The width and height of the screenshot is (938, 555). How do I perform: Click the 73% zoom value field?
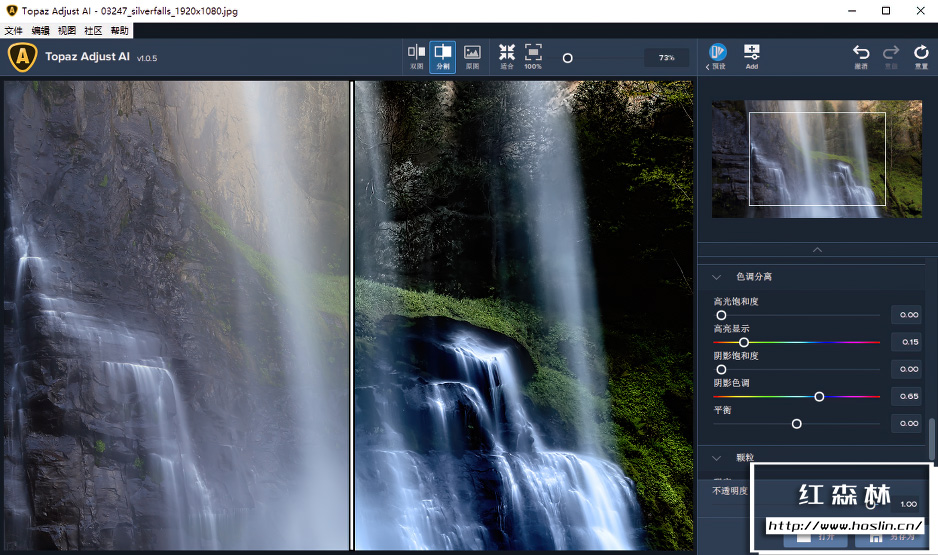(666, 58)
